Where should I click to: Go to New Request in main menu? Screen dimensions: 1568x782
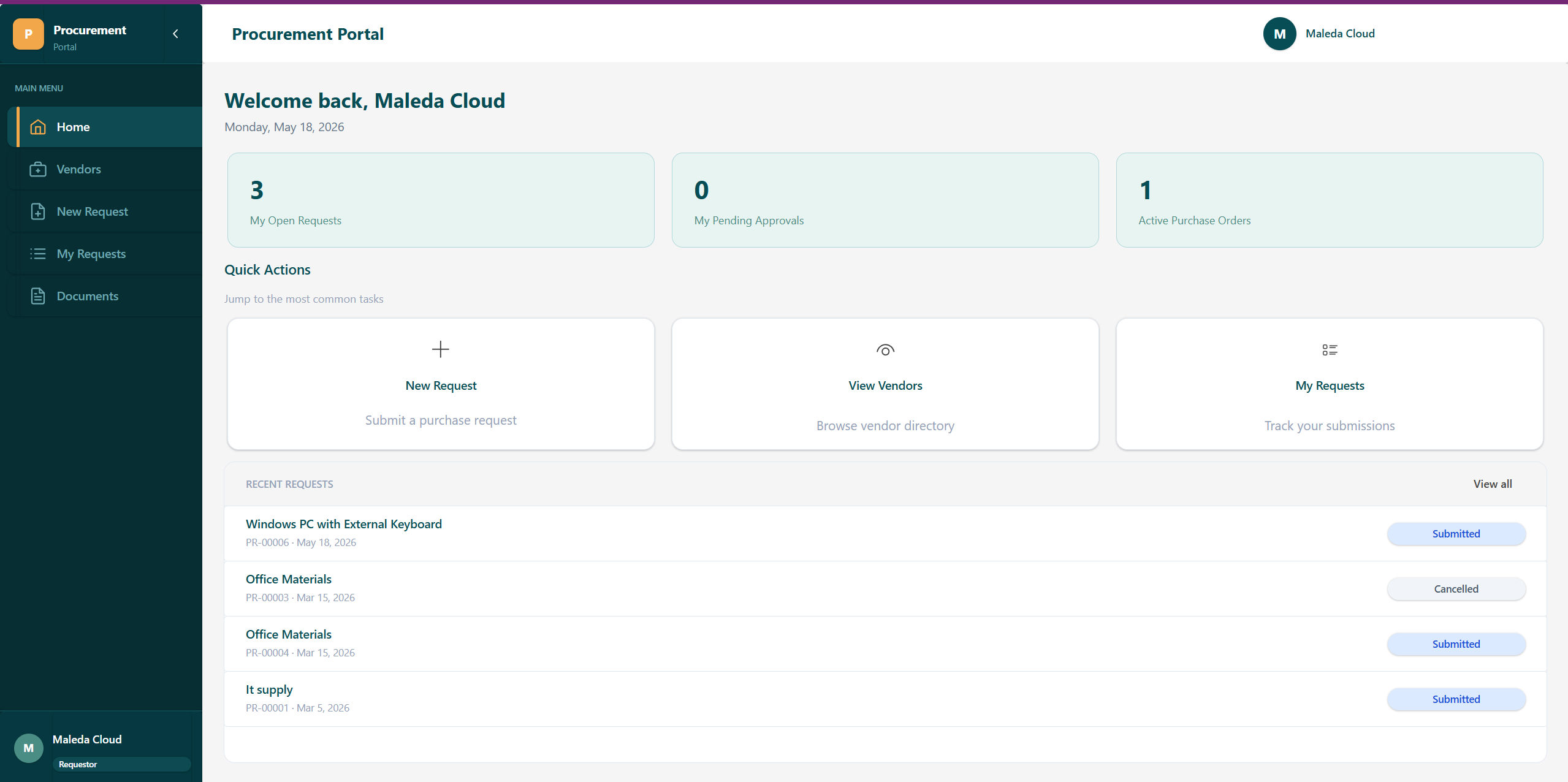[105, 211]
